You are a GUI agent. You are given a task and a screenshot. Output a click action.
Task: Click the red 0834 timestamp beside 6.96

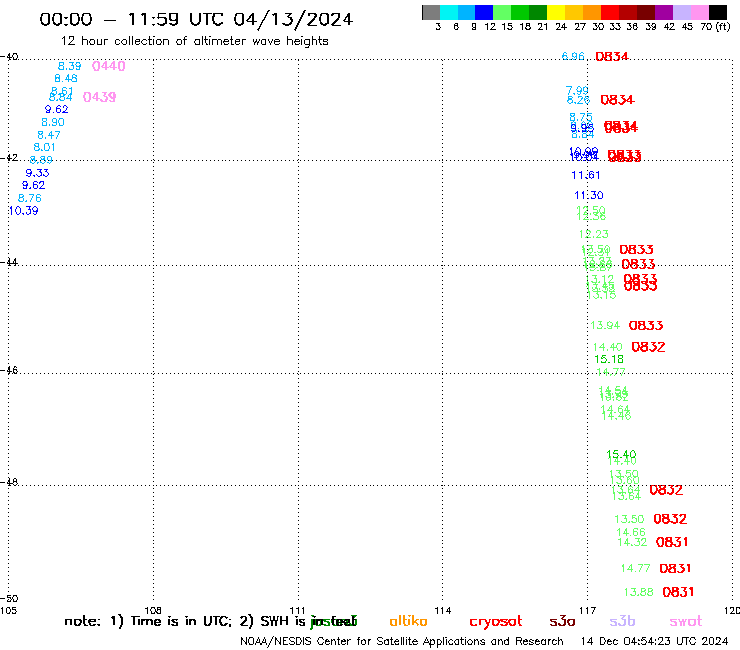pos(612,57)
